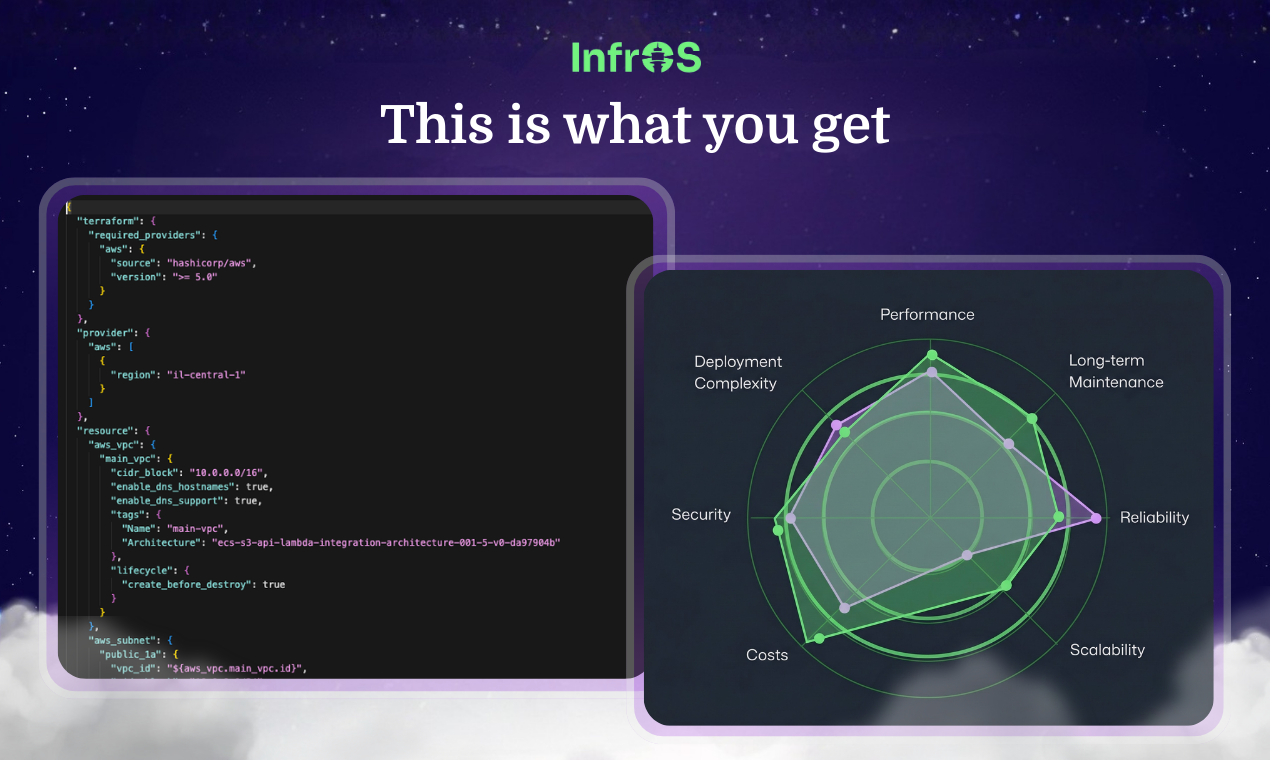Image resolution: width=1270 pixels, height=760 pixels.
Task: Click the green Security data point
Action: click(776, 530)
